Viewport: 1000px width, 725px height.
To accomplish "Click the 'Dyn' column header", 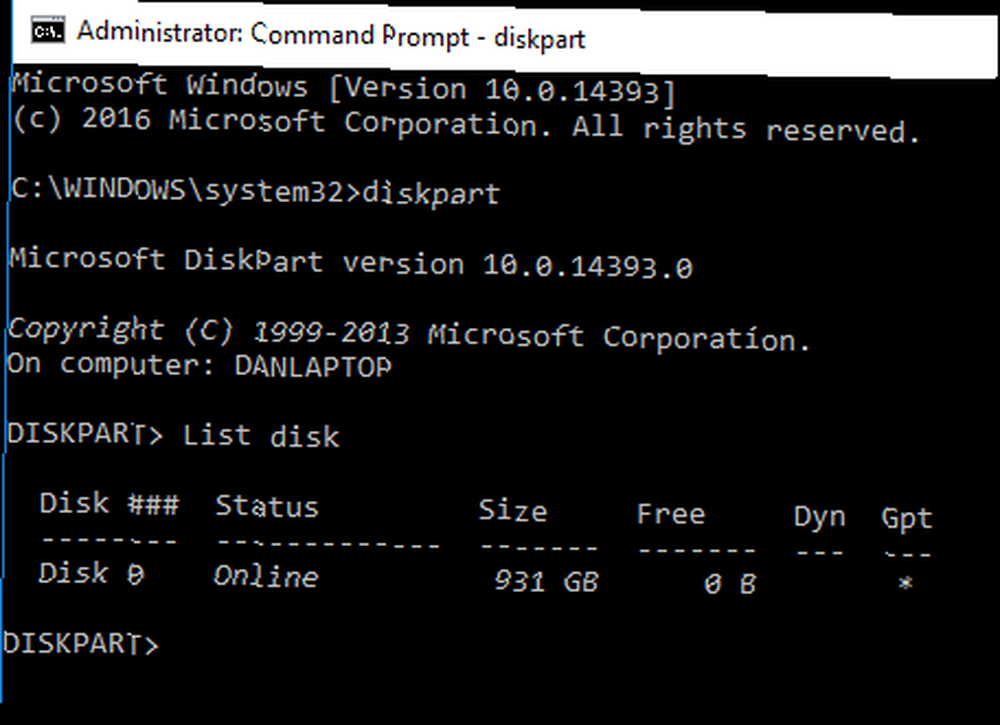I will (820, 516).
